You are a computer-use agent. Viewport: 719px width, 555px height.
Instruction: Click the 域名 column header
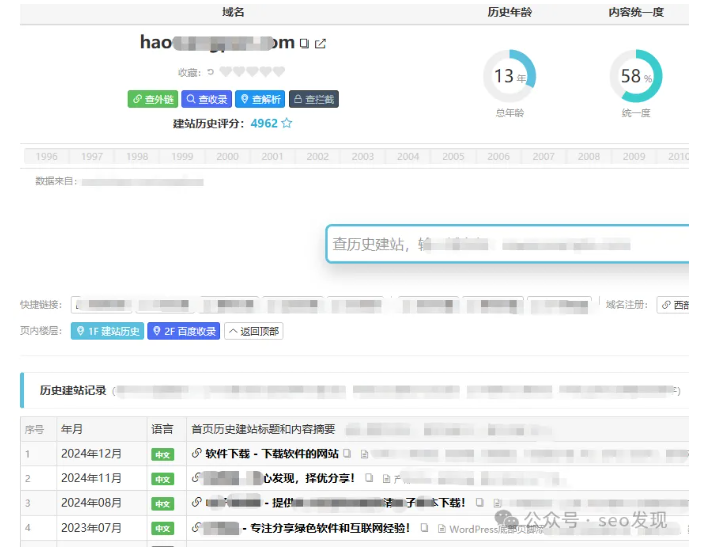coord(233,12)
